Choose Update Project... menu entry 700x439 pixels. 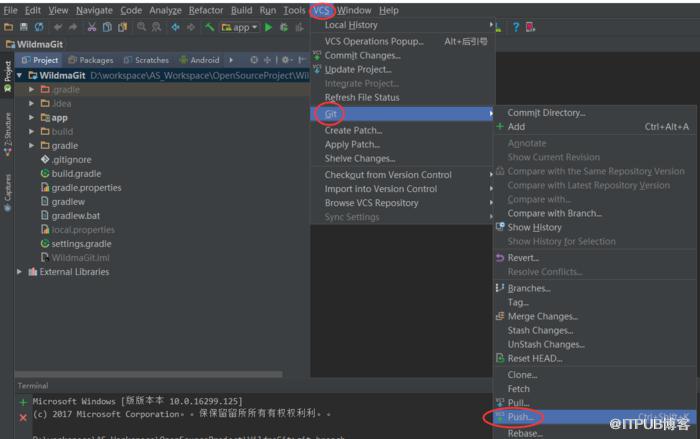402,69
